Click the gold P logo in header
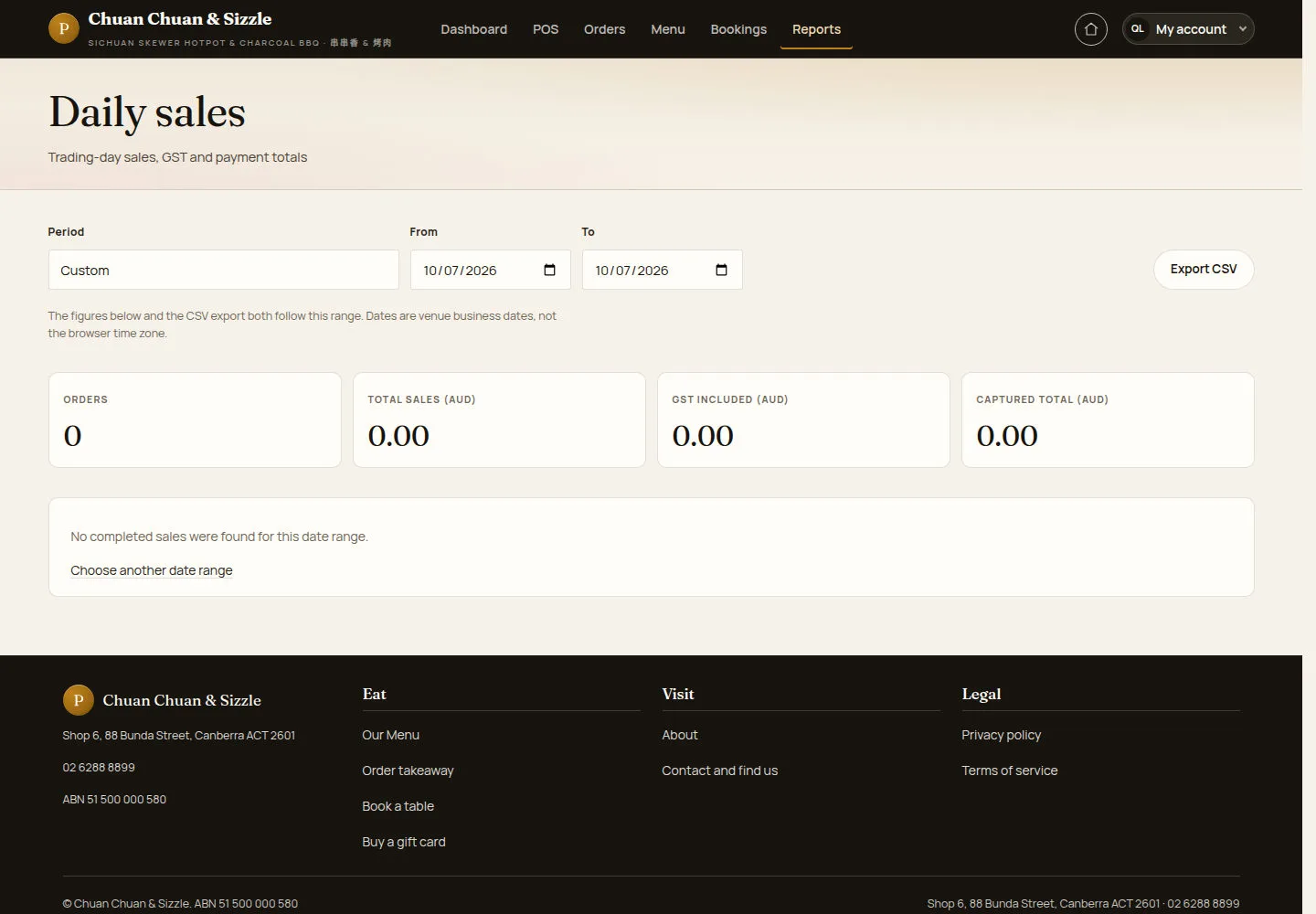 click(63, 28)
